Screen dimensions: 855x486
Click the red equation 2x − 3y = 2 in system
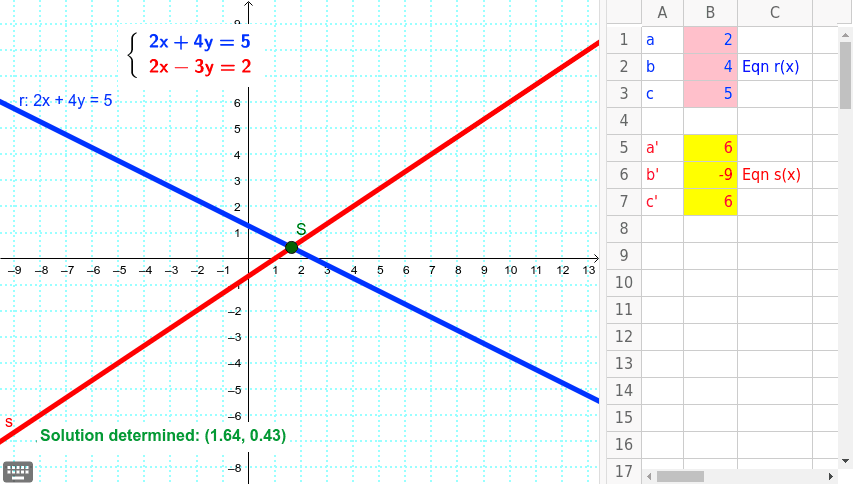click(200, 67)
